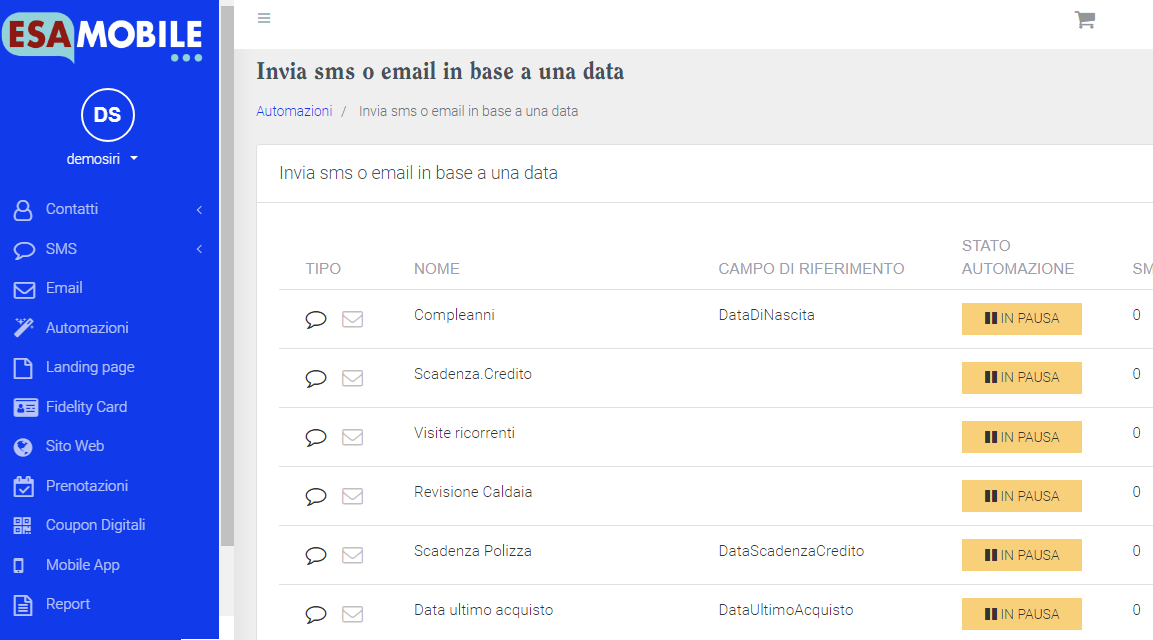This screenshot has width=1153, height=640.
Task: Click the DataUltimoAcquisto reference field cell
Action: coord(786,610)
